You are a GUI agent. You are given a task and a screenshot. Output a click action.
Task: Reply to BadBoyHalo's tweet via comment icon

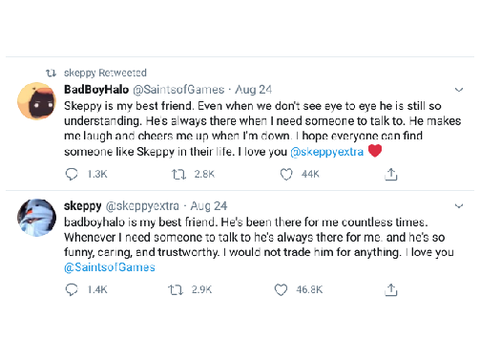pos(71,174)
